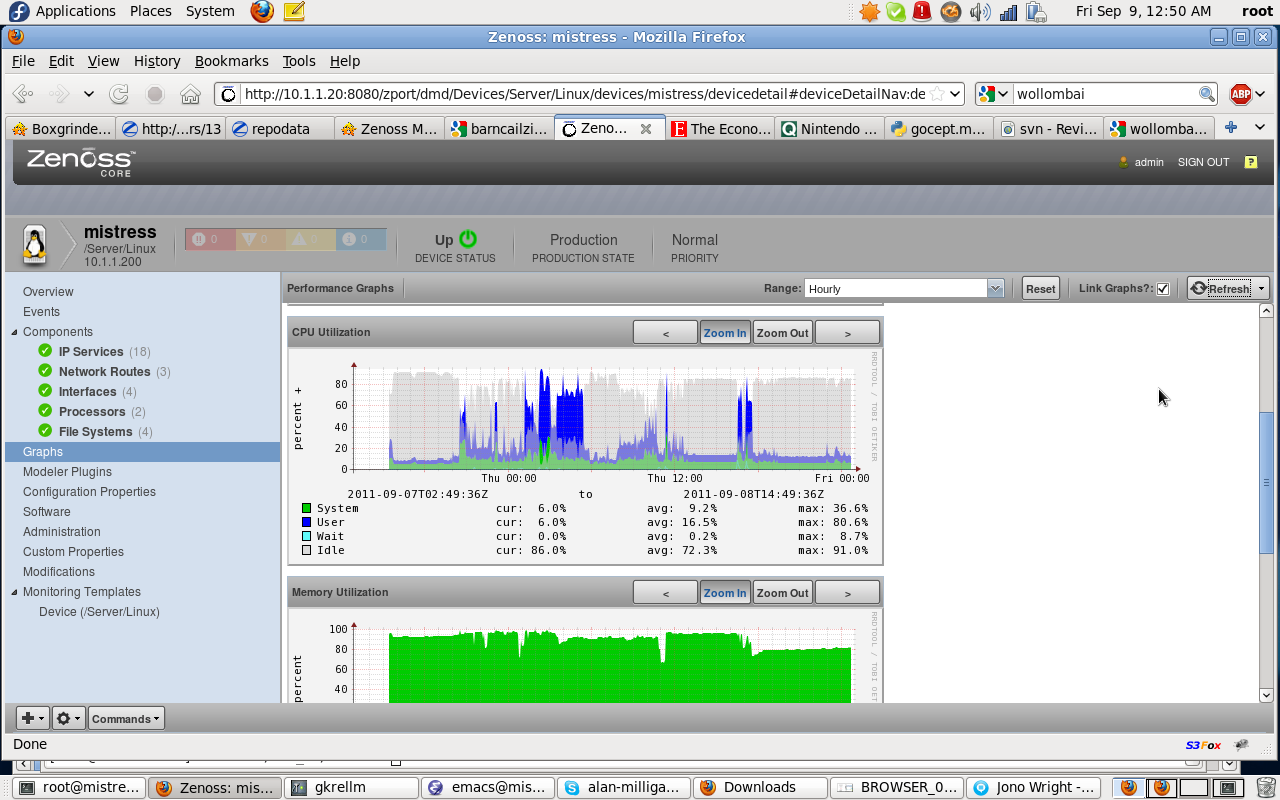This screenshot has width=1280, height=800.
Task: Expand the Commands dropdown menu
Action: [x=126, y=718]
